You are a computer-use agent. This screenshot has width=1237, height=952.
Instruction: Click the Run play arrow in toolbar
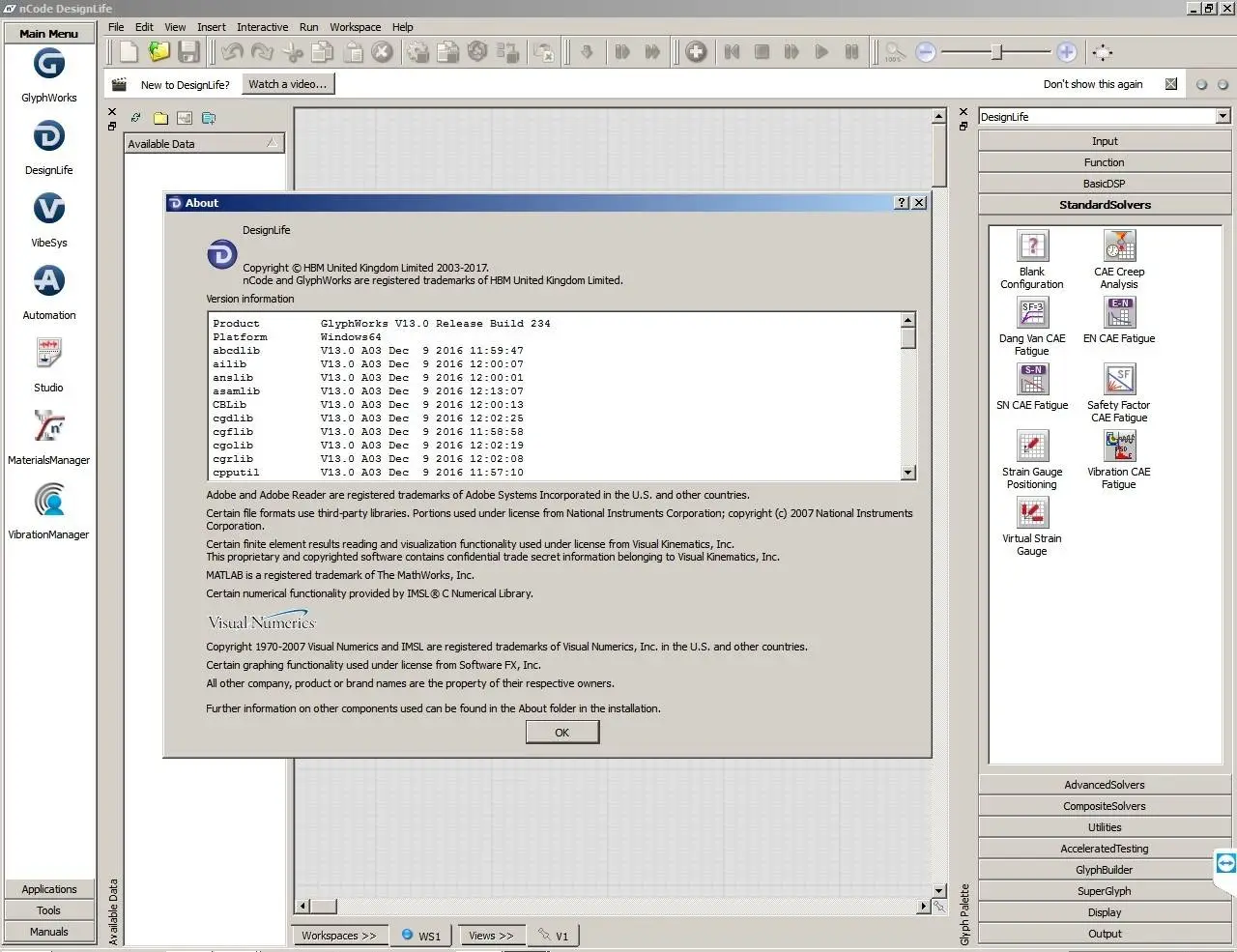[x=821, y=52]
